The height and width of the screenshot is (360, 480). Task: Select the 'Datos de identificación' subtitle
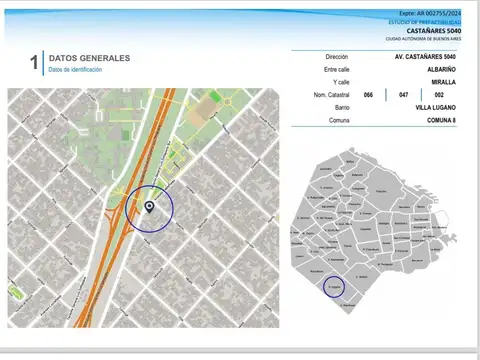pos(75,69)
